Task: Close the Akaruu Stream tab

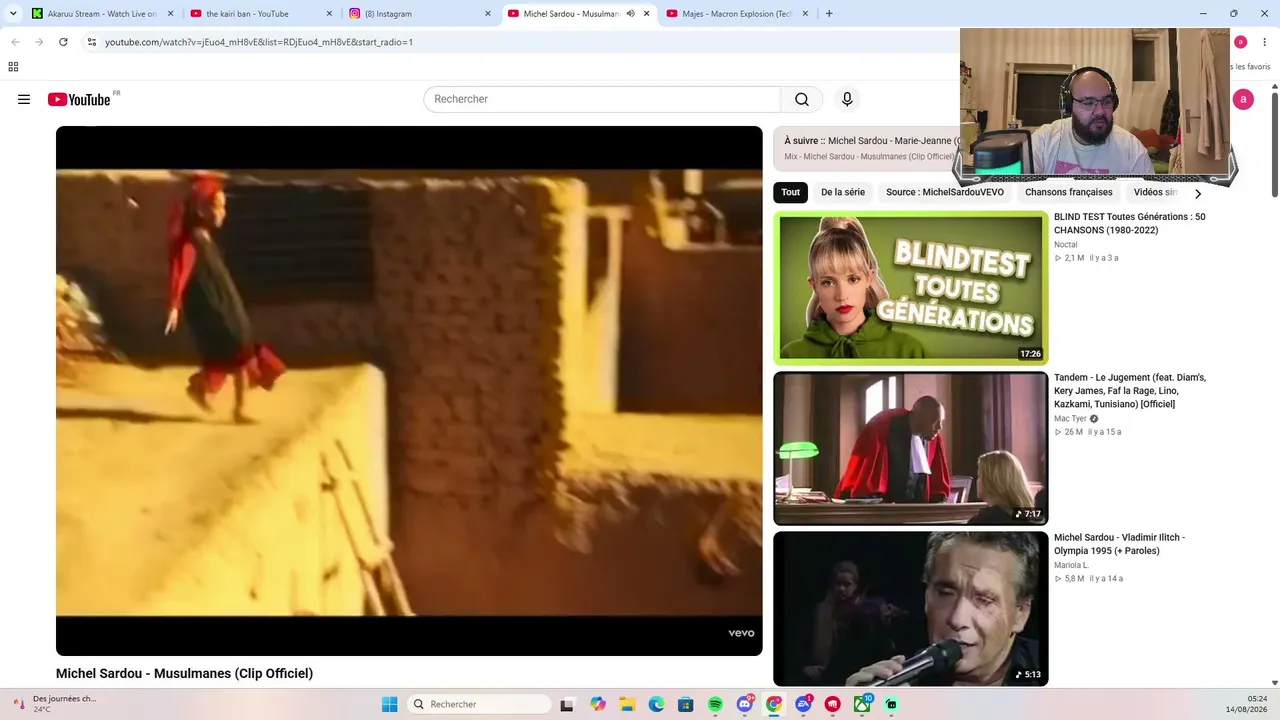Action: point(170,14)
